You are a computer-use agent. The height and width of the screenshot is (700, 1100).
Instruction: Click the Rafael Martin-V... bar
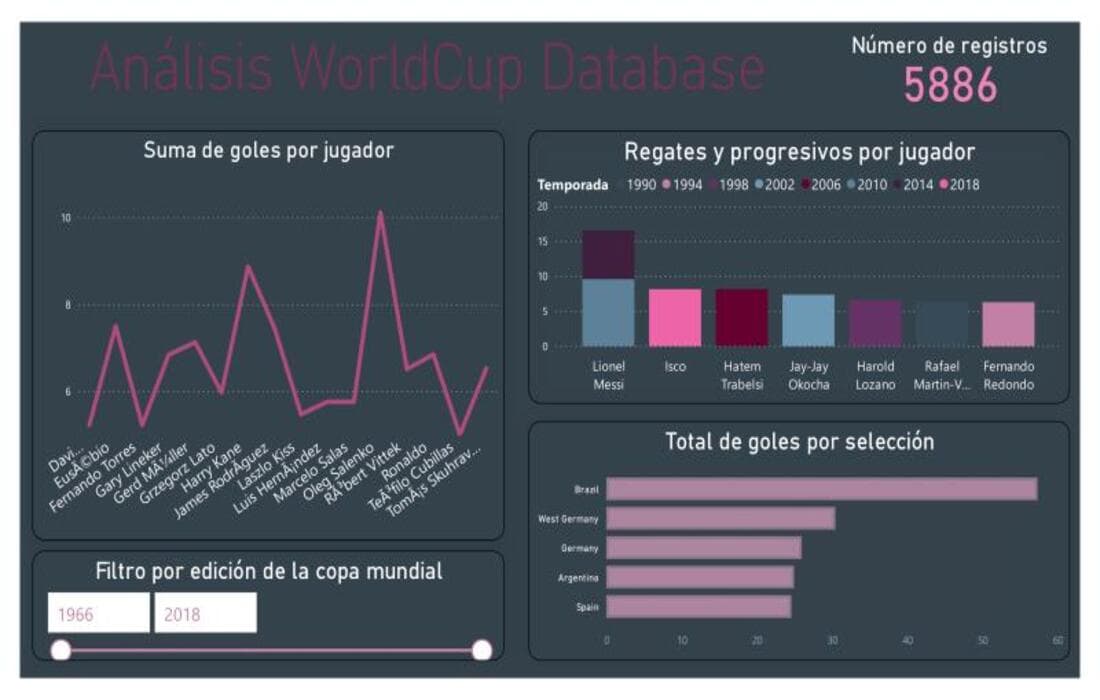[x=941, y=324]
